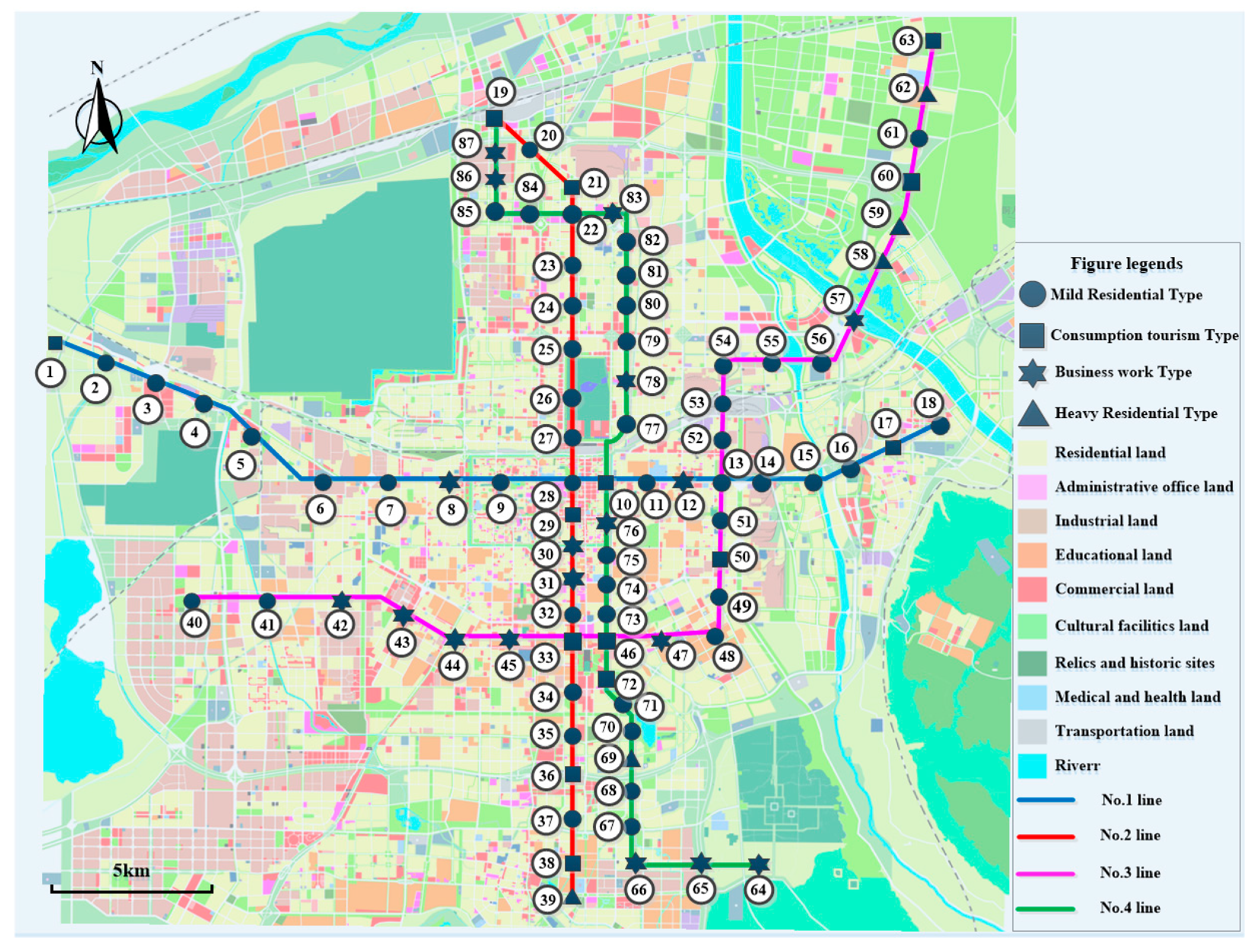Select the Consumption tourism Type square in legend
Image resolution: width=1256 pixels, height=952 pixels.
point(1032,335)
